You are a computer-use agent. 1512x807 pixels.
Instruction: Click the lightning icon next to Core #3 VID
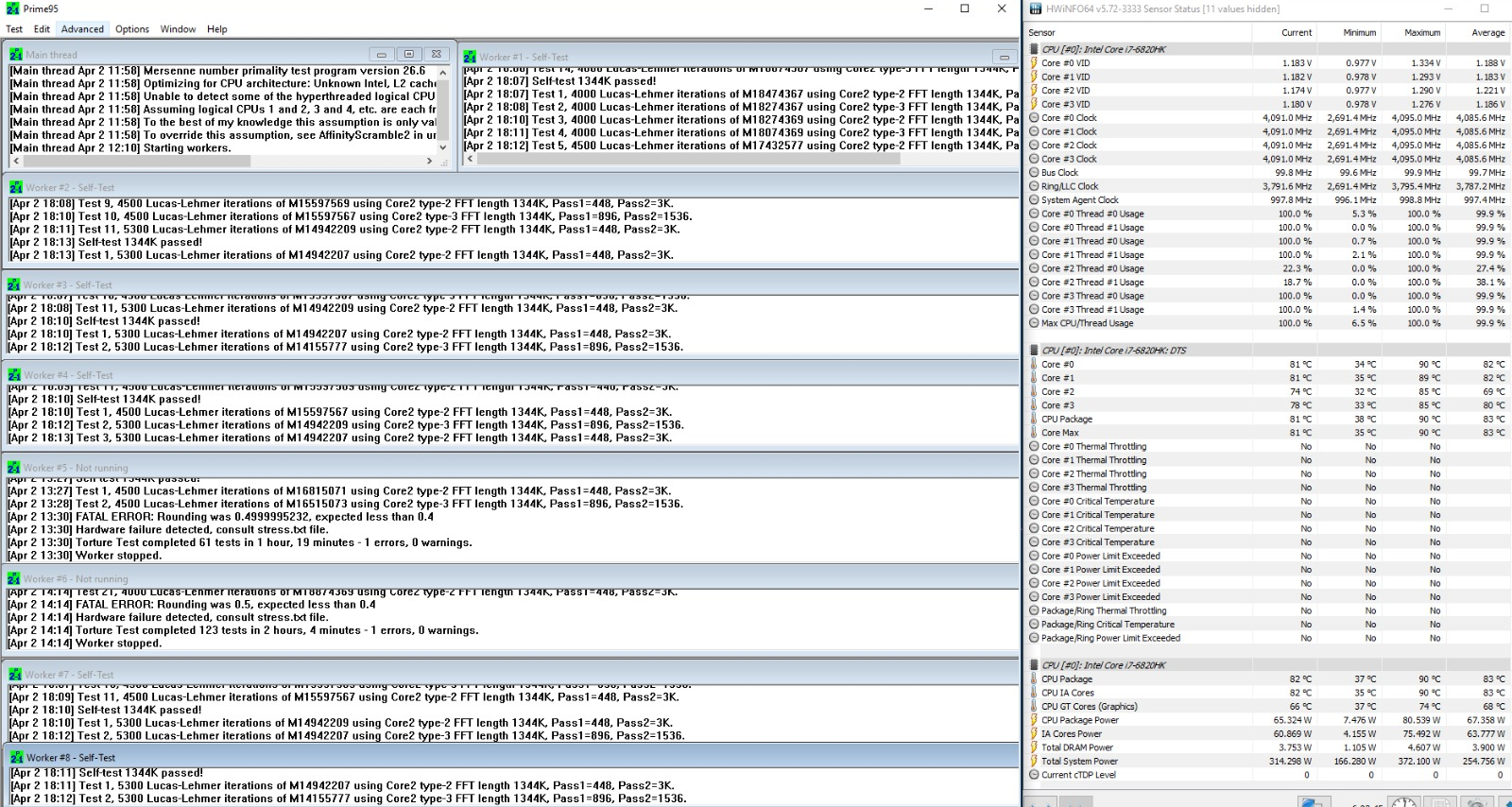point(1034,104)
